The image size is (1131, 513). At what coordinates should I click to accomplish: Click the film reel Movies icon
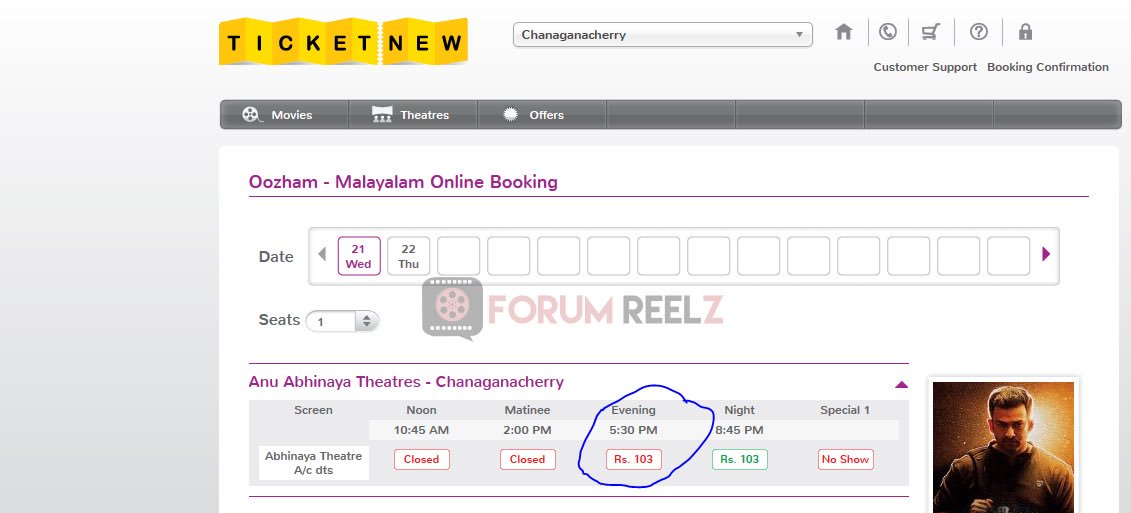pyautogui.click(x=251, y=115)
